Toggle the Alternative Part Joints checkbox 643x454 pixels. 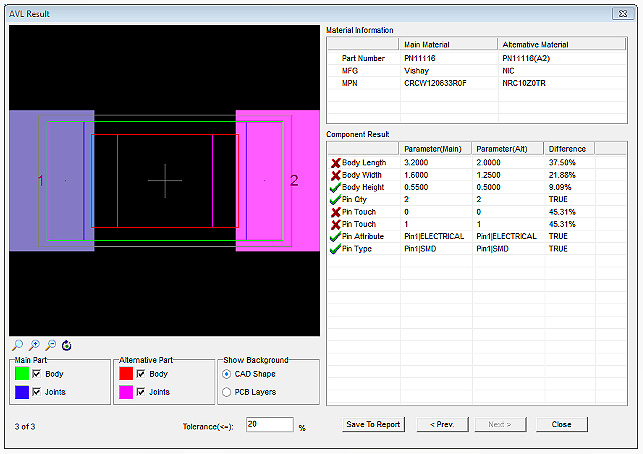(141, 392)
